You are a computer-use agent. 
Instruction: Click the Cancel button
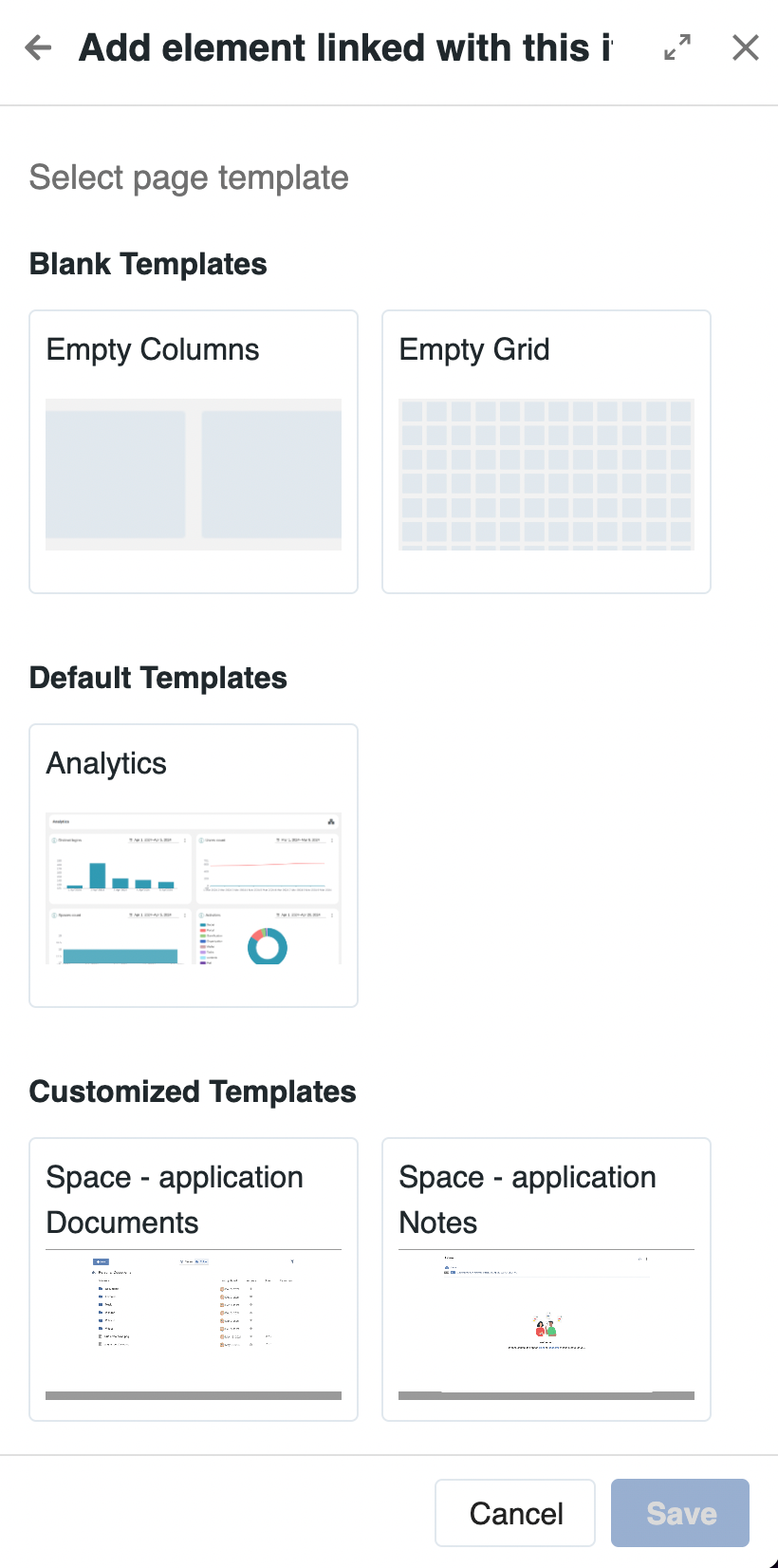point(515,1513)
